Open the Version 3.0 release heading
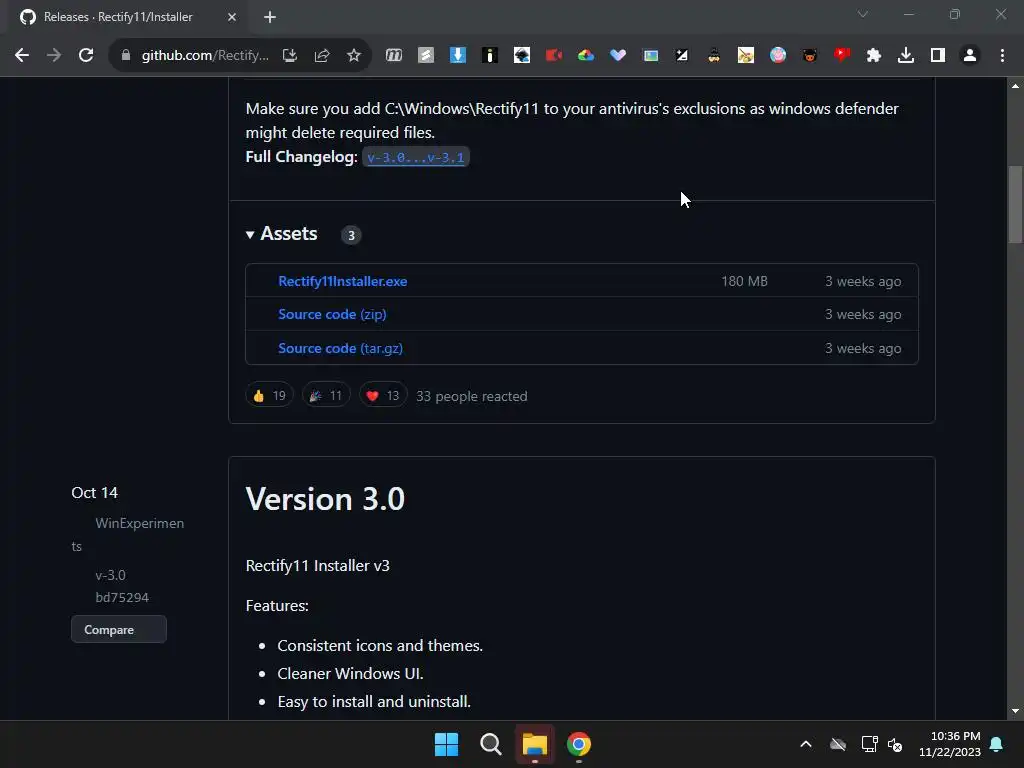The height and width of the screenshot is (768, 1024). [x=325, y=499]
